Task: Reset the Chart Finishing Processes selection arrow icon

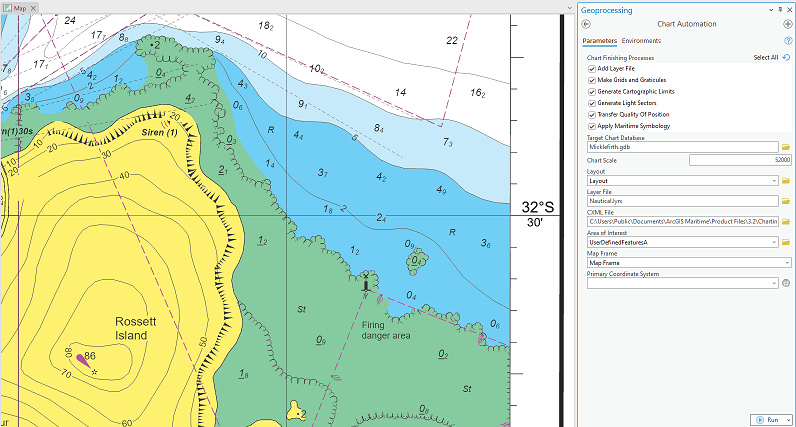Action: [x=786, y=57]
